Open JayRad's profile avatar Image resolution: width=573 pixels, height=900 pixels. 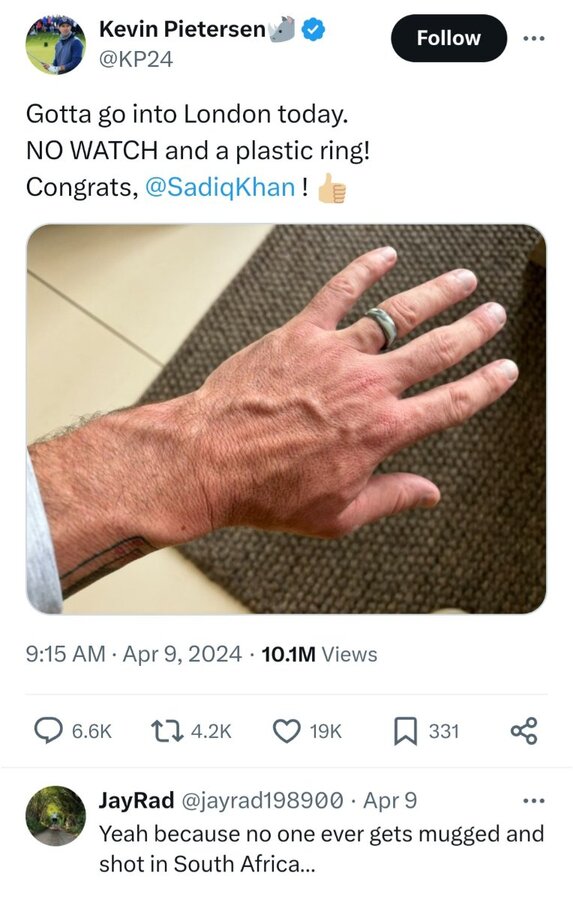pos(55,816)
